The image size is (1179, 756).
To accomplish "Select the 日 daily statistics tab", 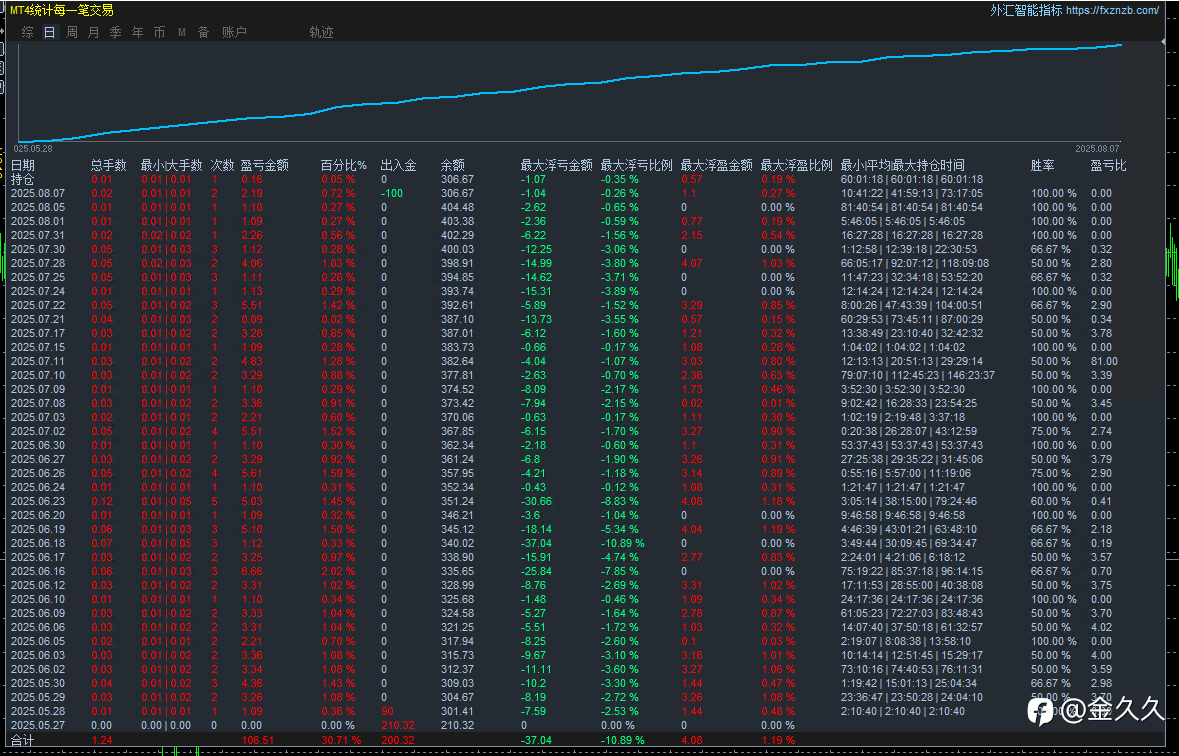I will pos(49,32).
